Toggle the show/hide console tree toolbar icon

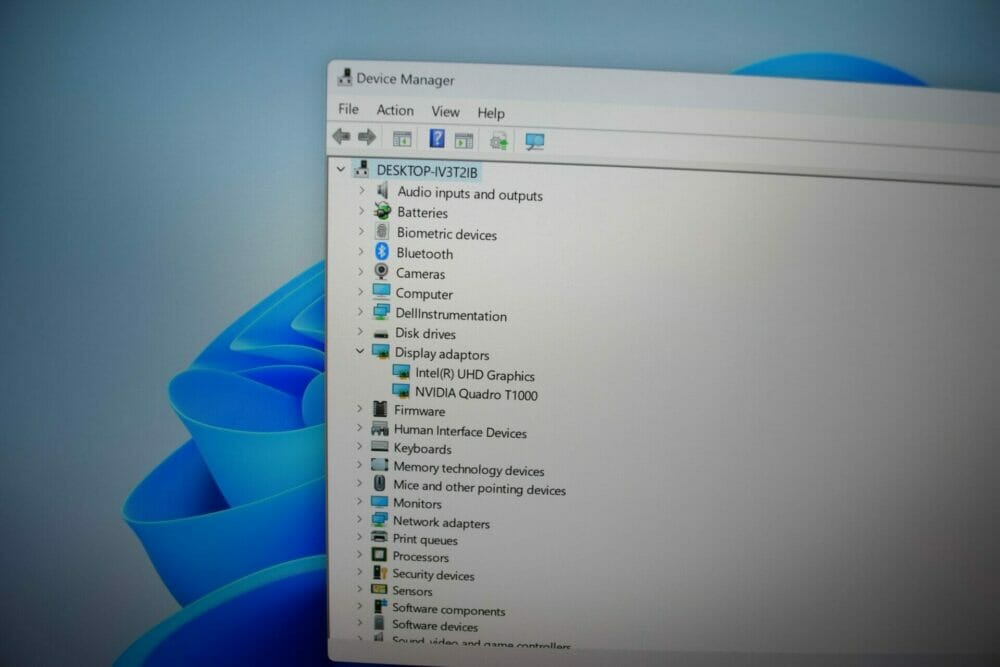pyautogui.click(x=402, y=138)
